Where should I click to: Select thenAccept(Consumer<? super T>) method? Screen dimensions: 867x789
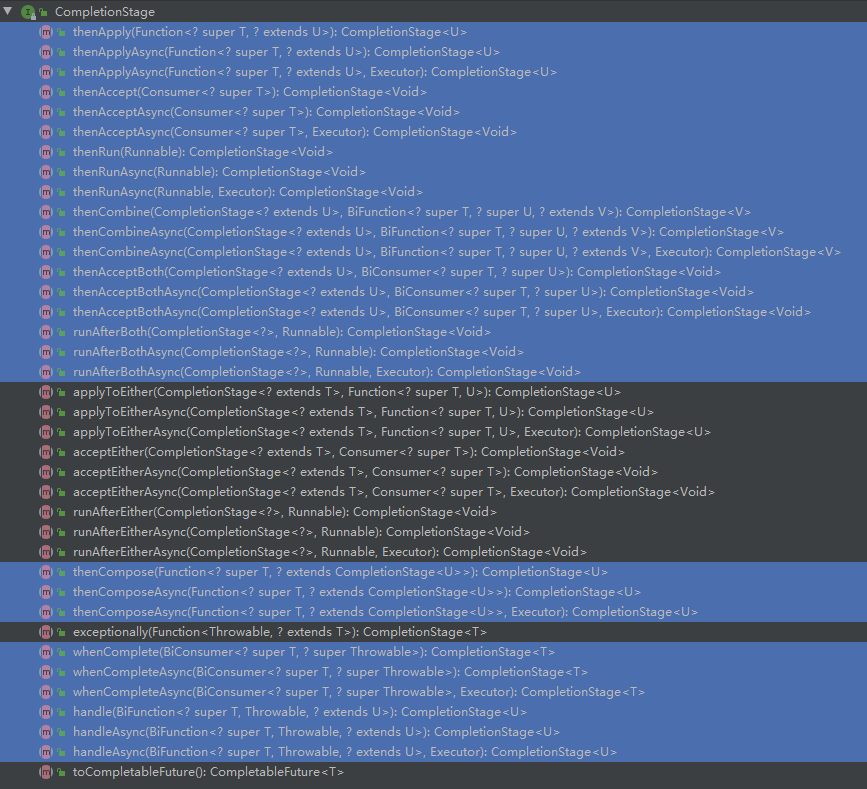click(250, 92)
